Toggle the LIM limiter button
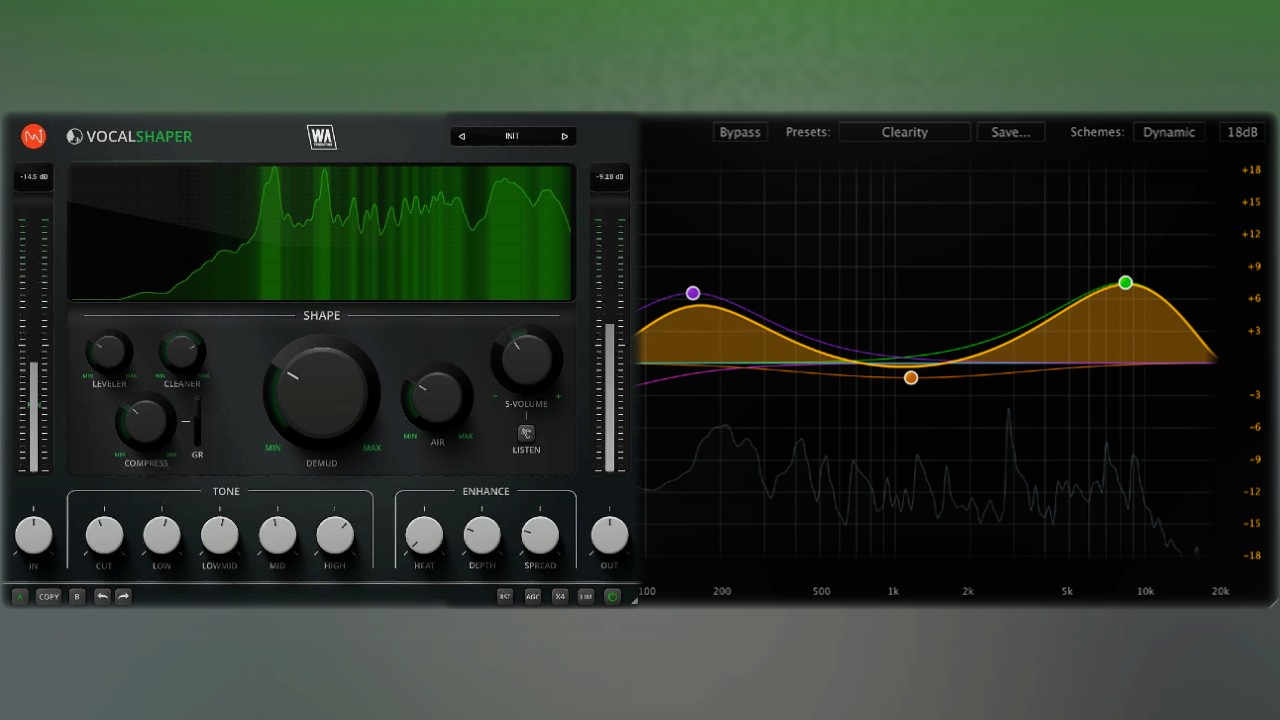Viewport: 1280px width, 720px height. click(x=586, y=596)
